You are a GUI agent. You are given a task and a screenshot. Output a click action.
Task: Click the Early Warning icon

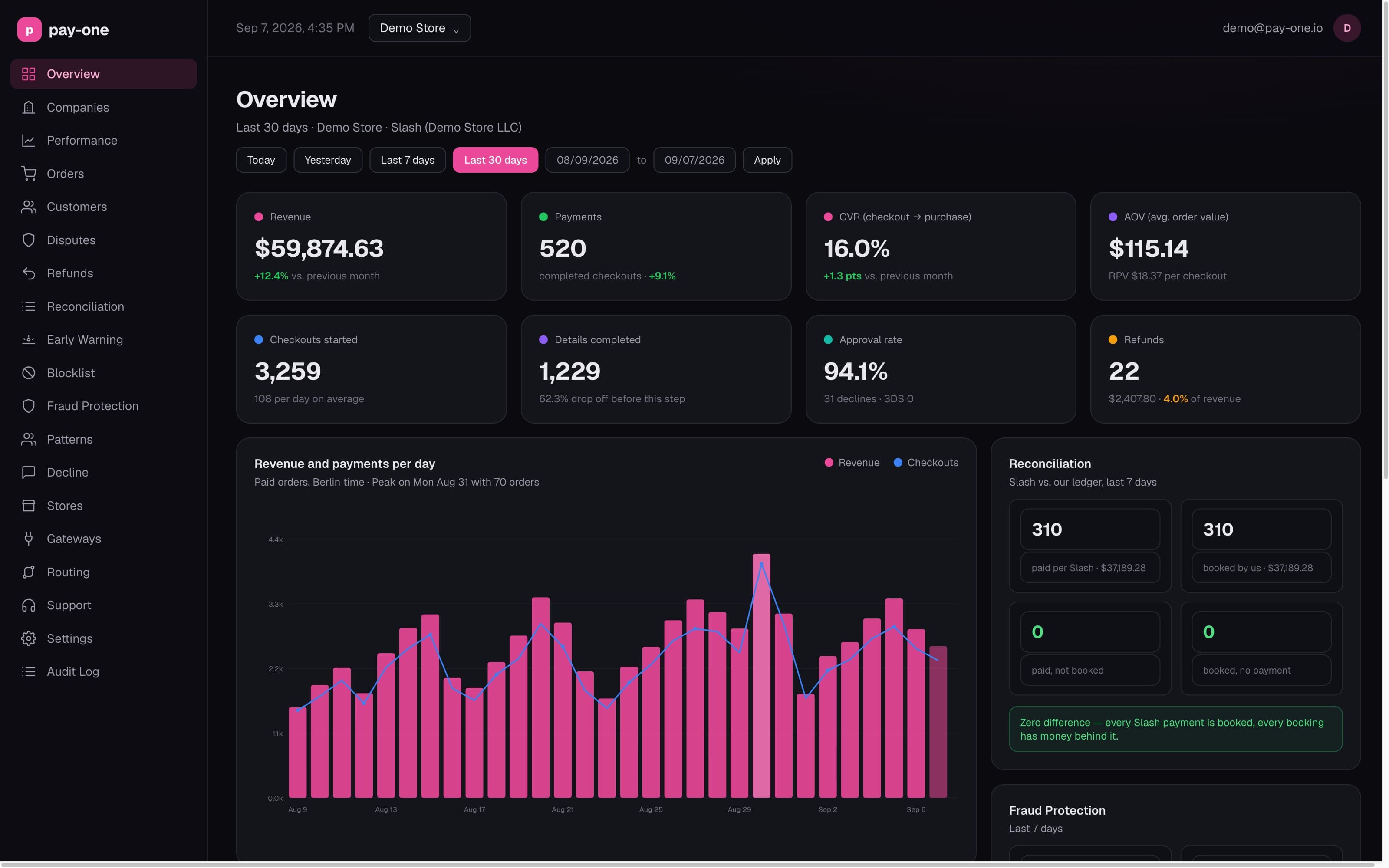pos(29,339)
